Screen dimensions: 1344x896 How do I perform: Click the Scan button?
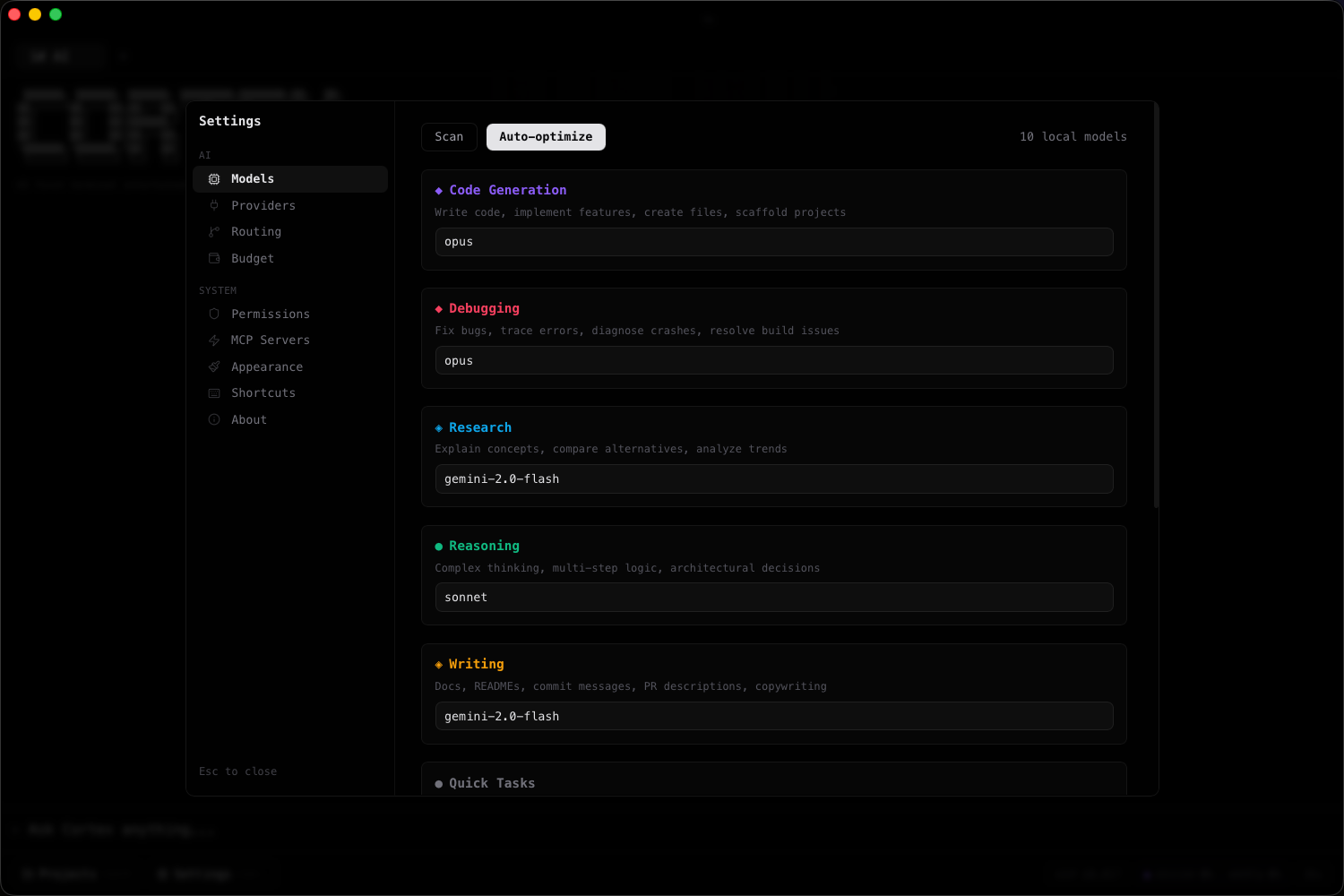449,136
